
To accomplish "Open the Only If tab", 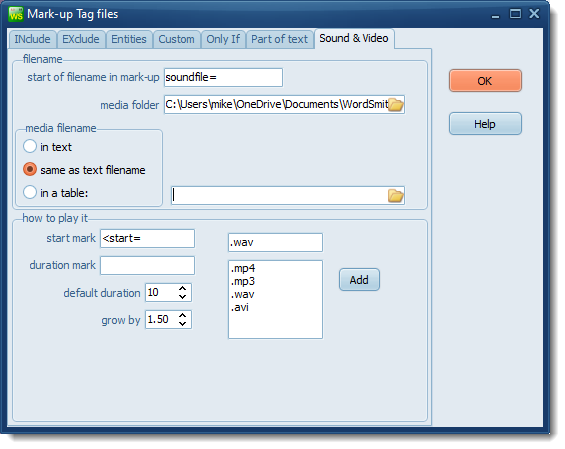I will click(x=223, y=39).
